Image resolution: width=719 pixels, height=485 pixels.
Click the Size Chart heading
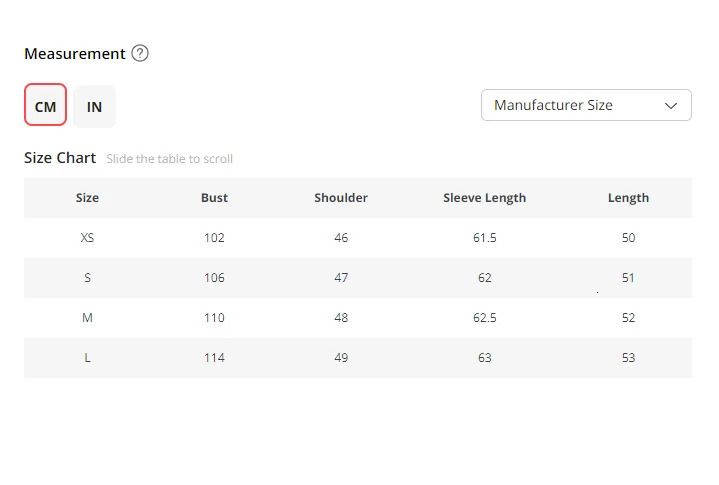(60, 158)
